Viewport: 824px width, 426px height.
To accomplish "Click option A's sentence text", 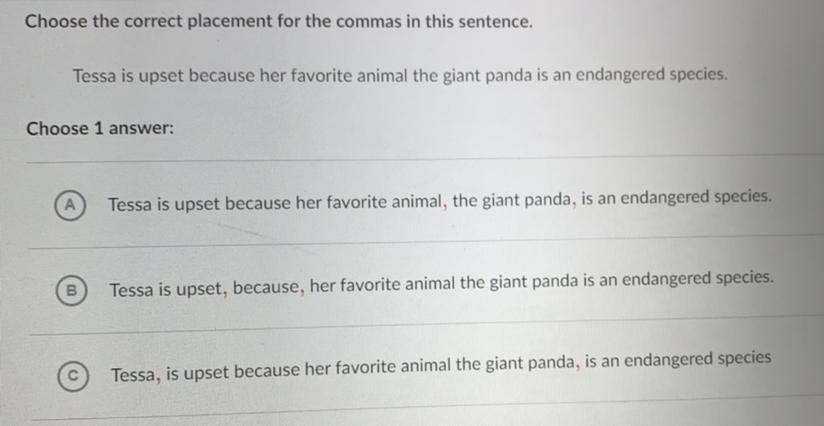I will 440,201.
